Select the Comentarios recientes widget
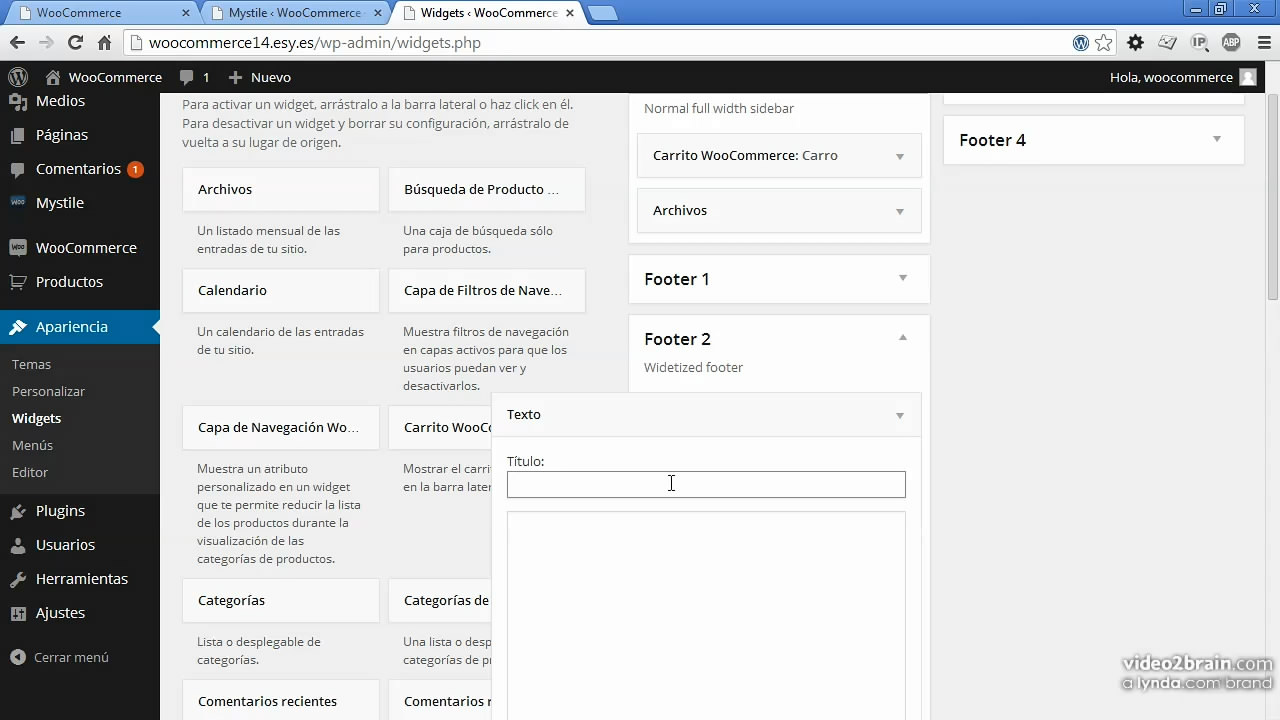The width and height of the screenshot is (1280, 720). point(281,701)
